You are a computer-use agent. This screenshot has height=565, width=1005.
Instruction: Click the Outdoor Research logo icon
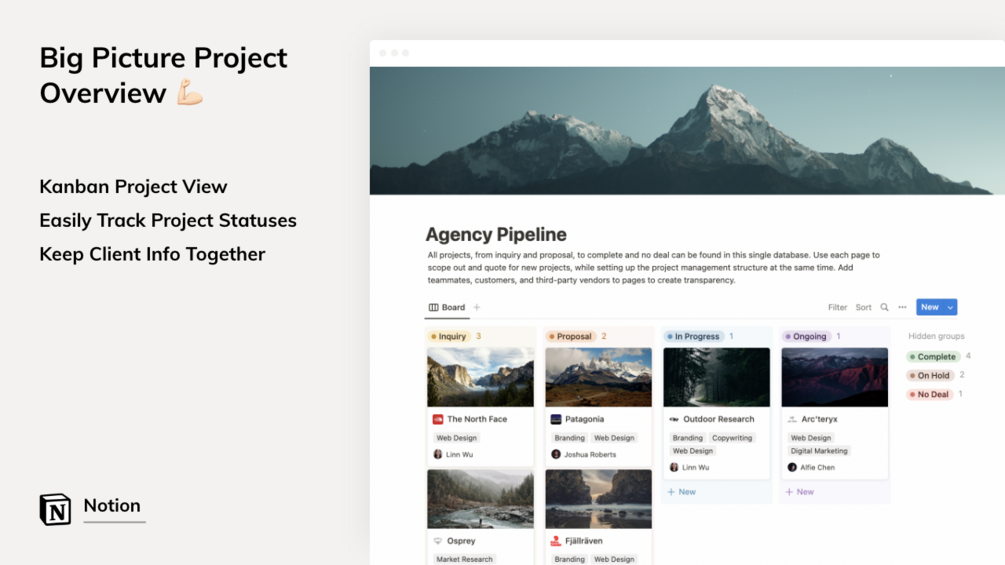pos(674,419)
